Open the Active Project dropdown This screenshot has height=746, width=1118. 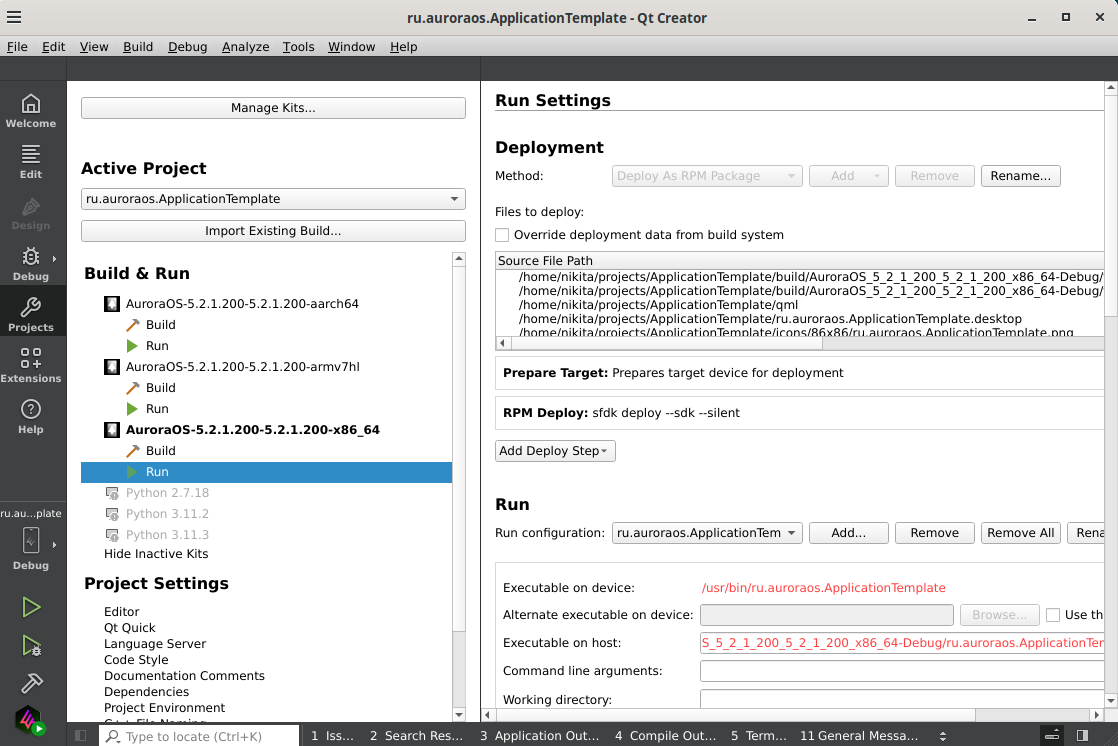[x=273, y=199]
